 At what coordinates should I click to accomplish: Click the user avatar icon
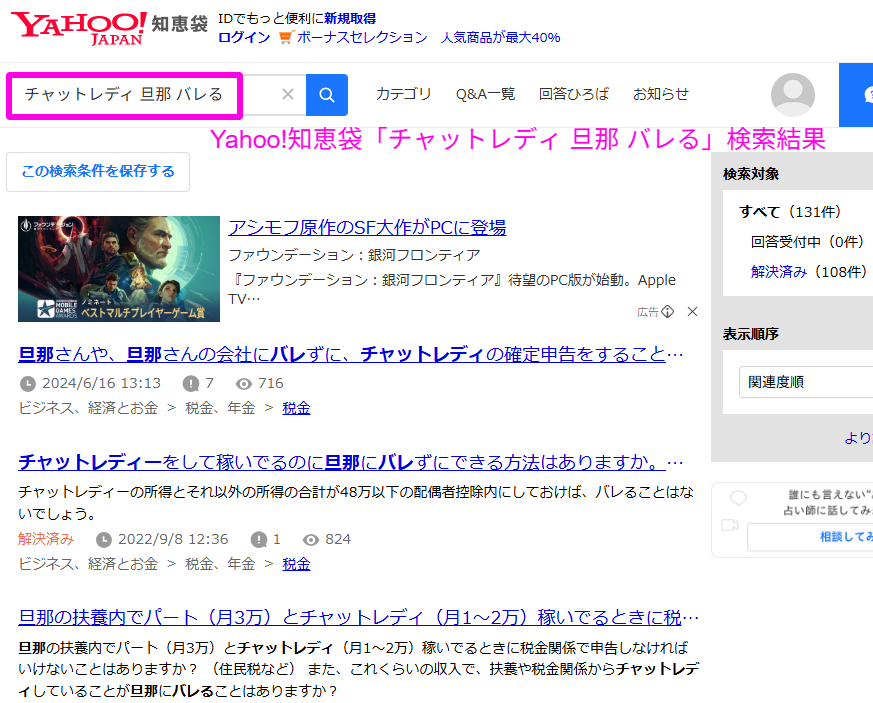coord(792,95)
